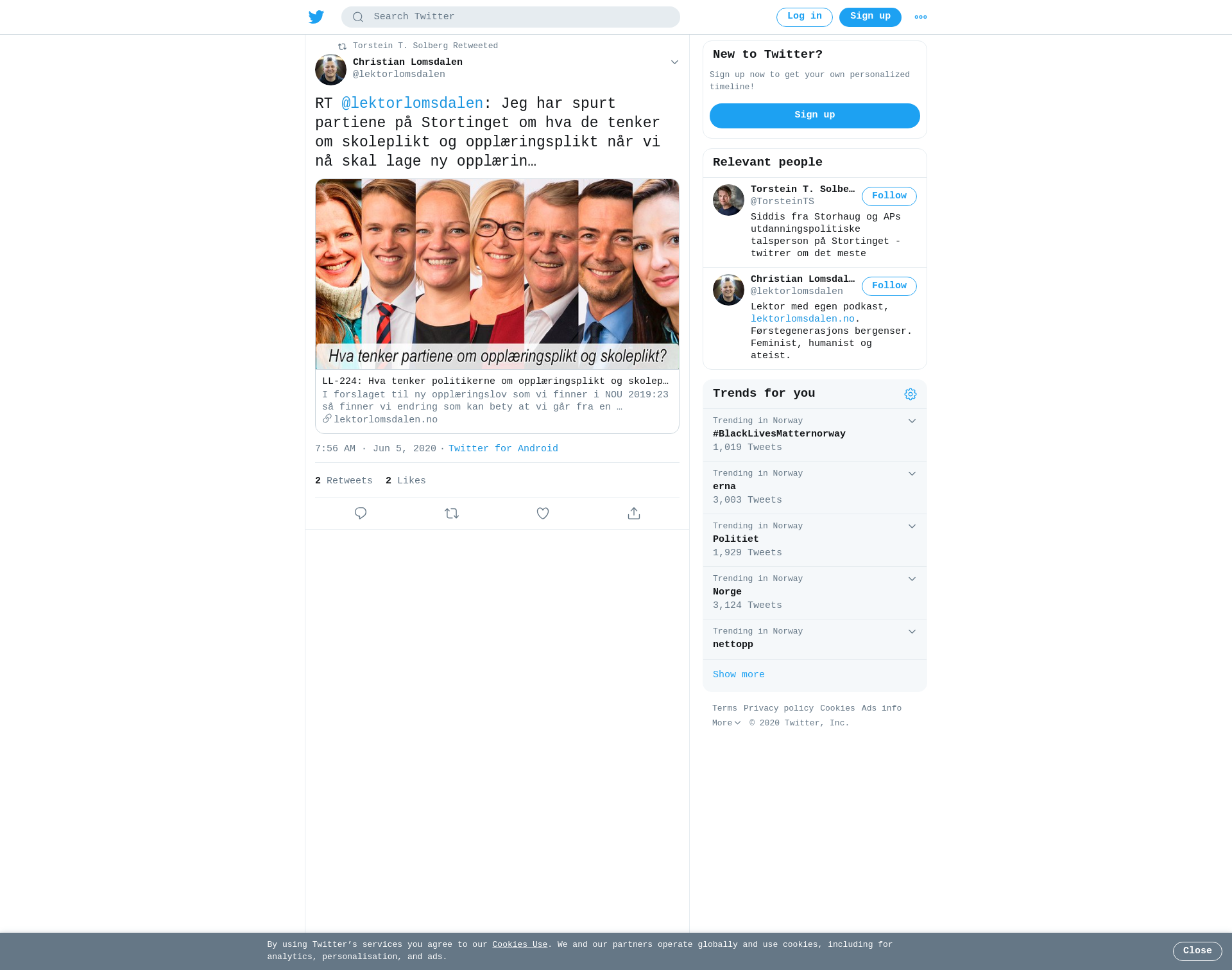Open the More footer dropdown

726,723
